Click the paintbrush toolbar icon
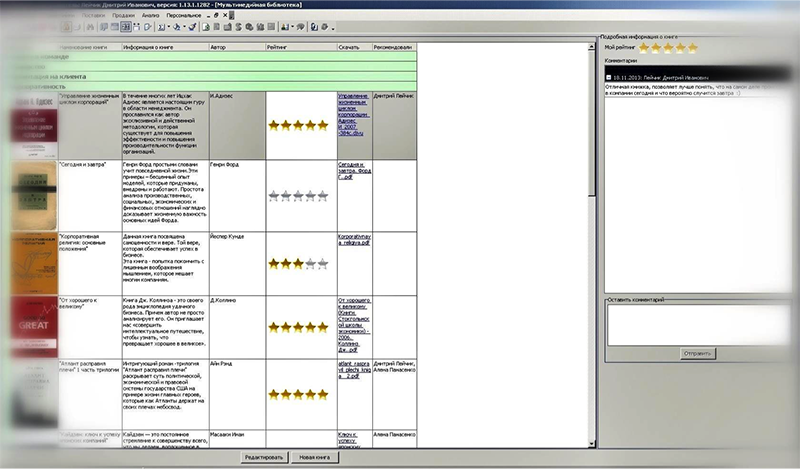800x469 pixels. click(192, 27)
